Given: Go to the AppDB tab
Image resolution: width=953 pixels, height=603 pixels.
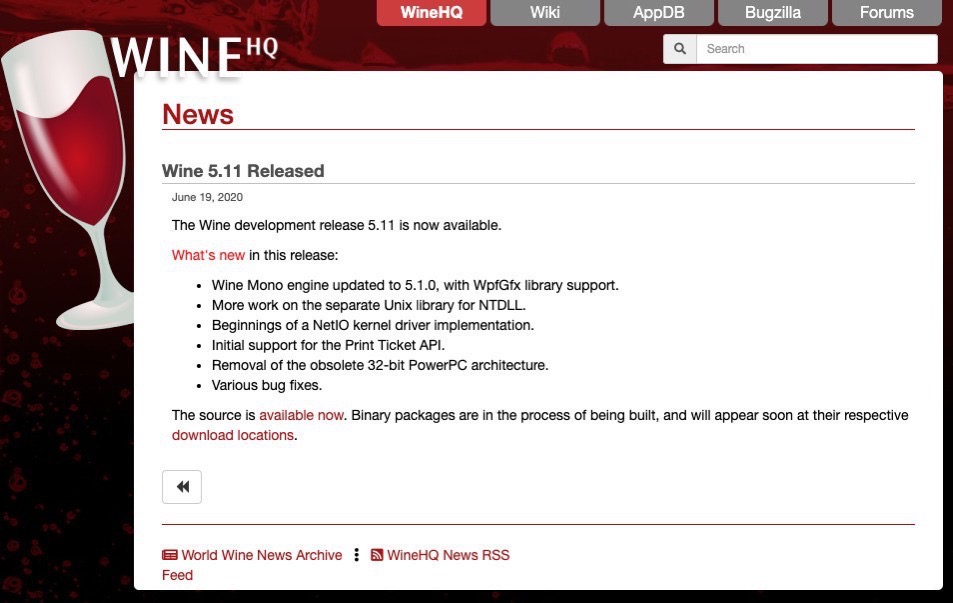Looking at the screenshot, I should 659,13.
